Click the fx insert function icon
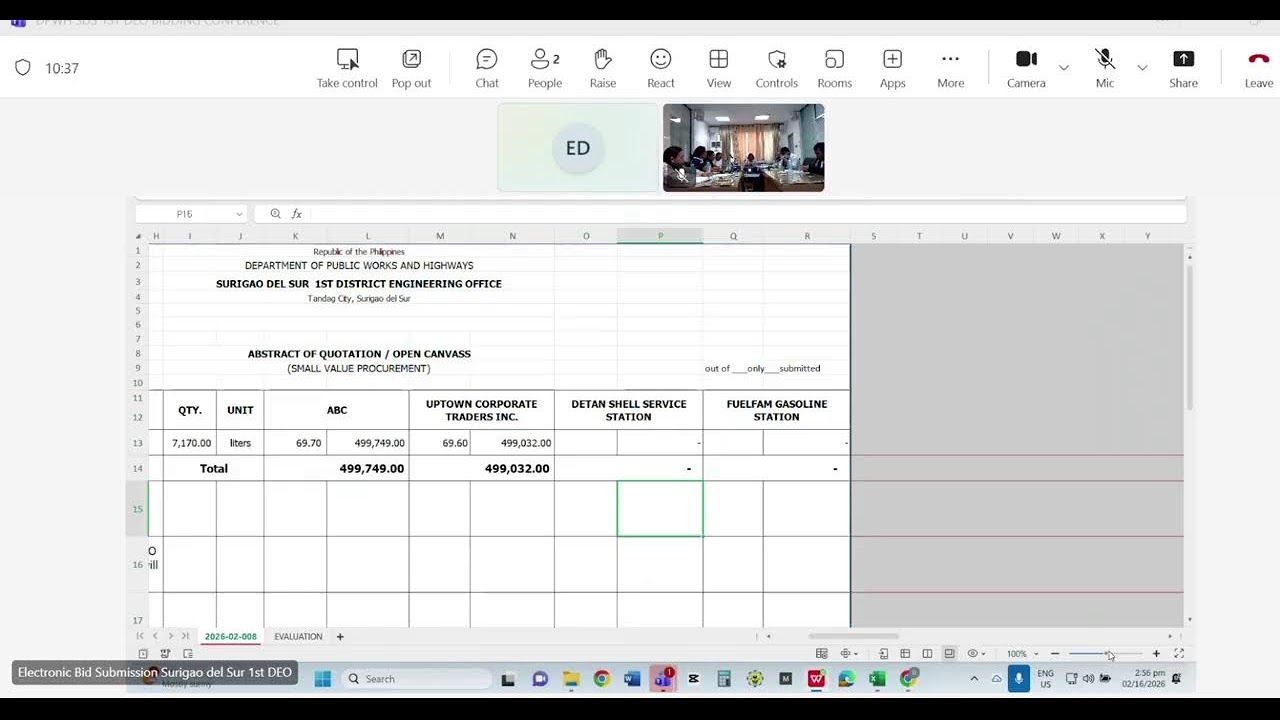The image size is (1280, 720). [x=297, y=214]
